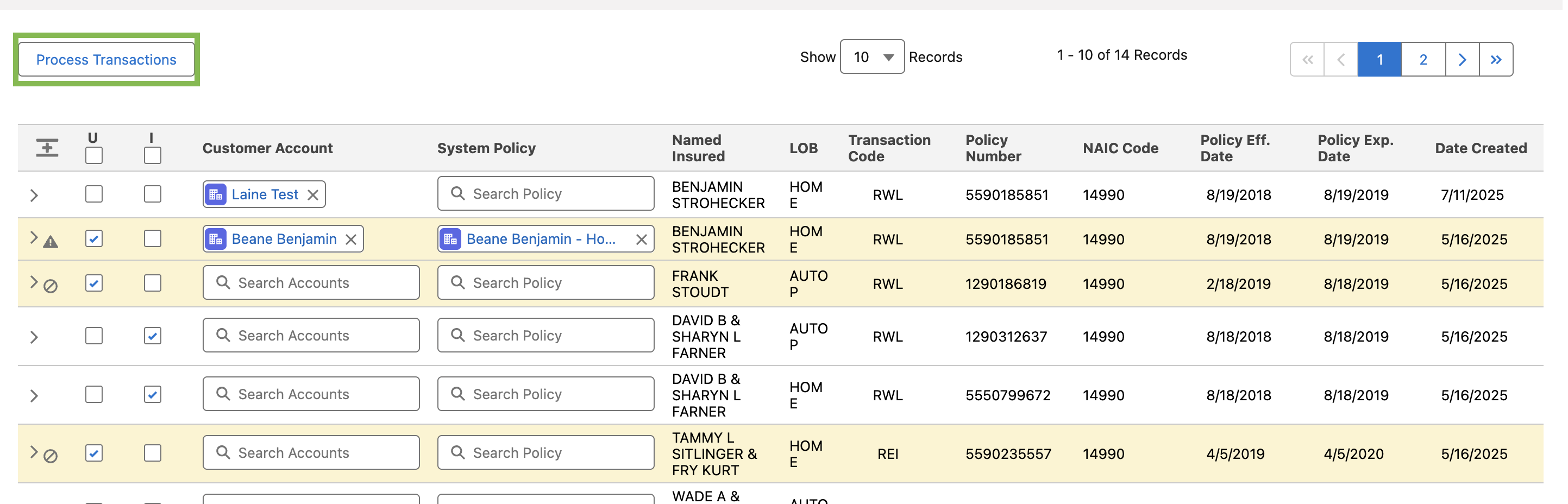Select page 1 in pagination
Viewport: 1568px width, 504px height.
[x=1380, y=60]
